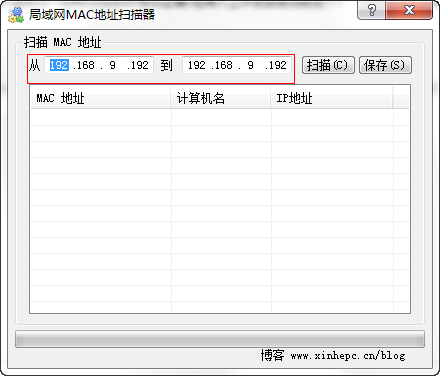Click the 扫描 MAC 地址 group title

(62, 43)
